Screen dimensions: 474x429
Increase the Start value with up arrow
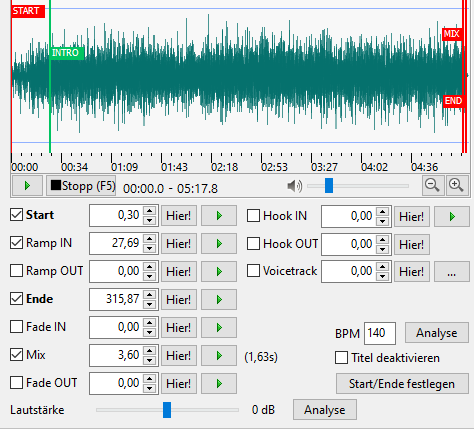(150, 211)
